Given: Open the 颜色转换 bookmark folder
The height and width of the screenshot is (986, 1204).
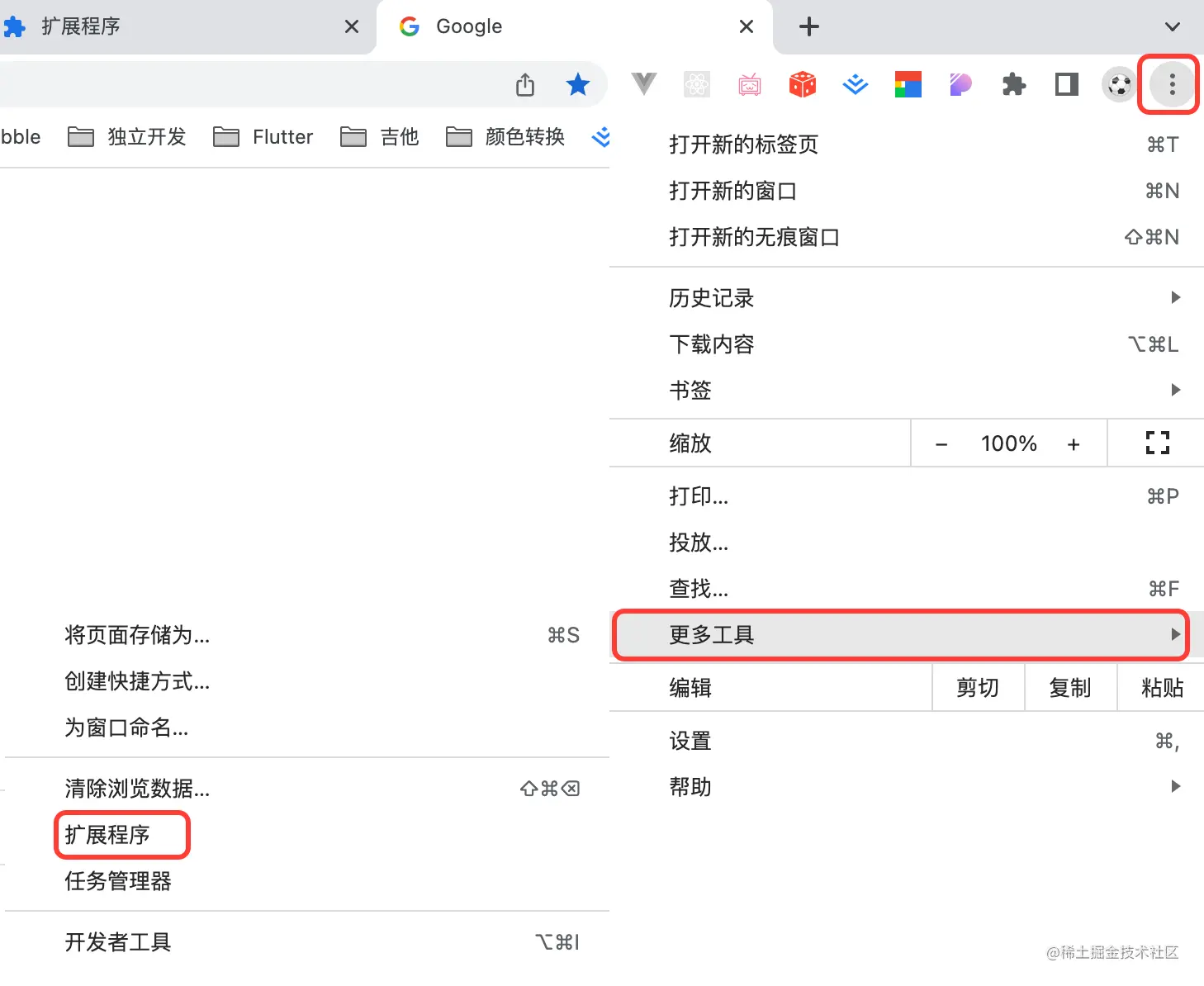Looking at the screenshot, I should 505,136.
